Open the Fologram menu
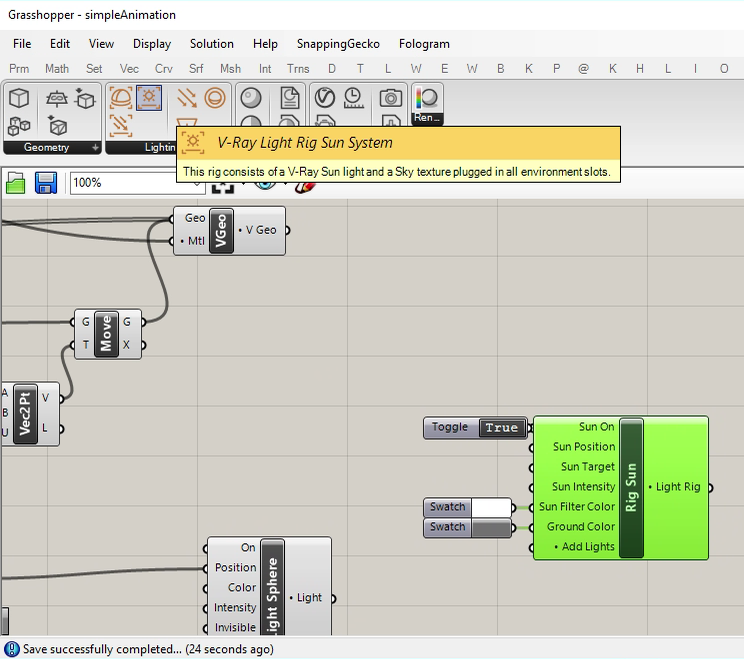 (x=424, y=44)
